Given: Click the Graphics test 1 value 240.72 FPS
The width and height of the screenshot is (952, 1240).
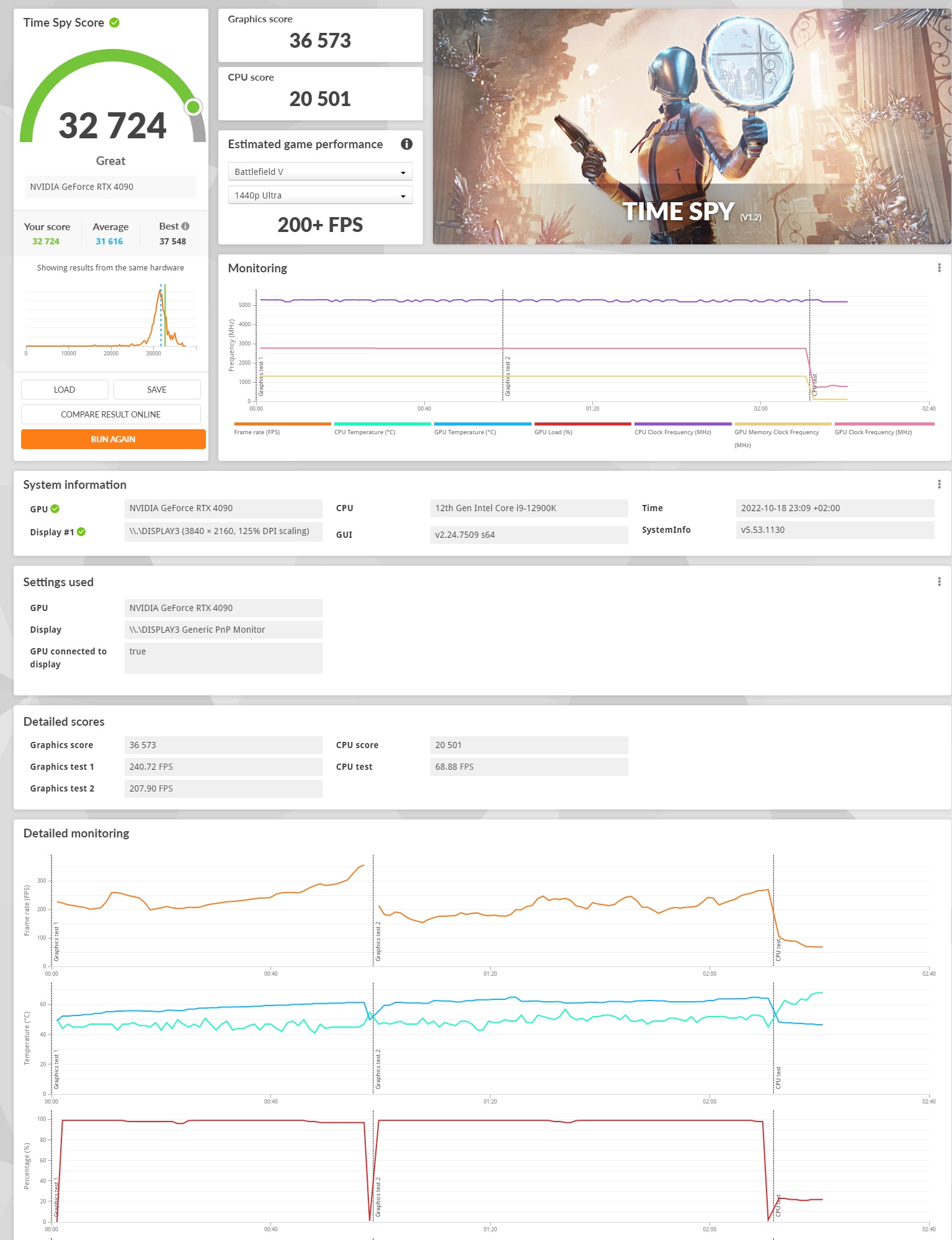Looking at the screenshot, I should click(223, 767).
